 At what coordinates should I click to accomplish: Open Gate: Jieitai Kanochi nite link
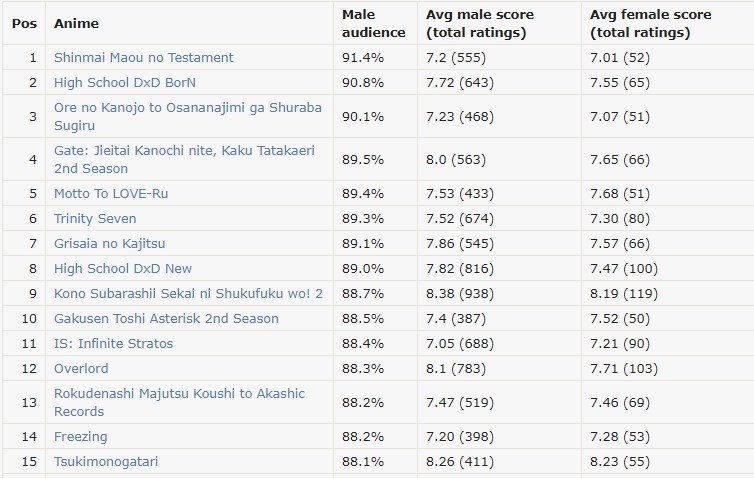[x=184, y=159]
